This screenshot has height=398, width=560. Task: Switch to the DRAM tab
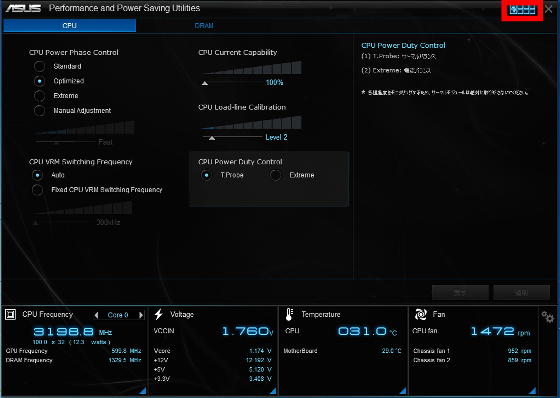click(x=204, y=26)
